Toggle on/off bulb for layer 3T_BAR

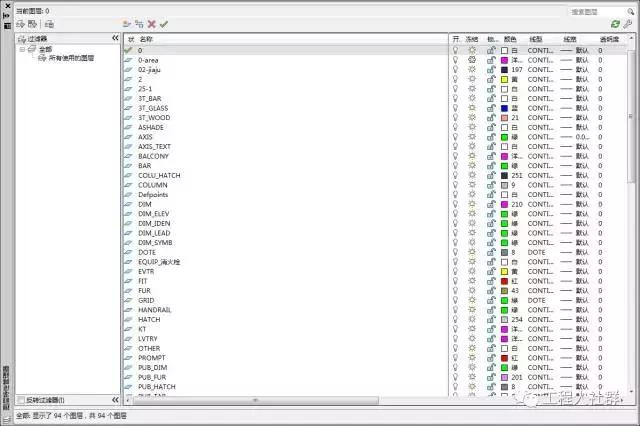click(456, 98)
